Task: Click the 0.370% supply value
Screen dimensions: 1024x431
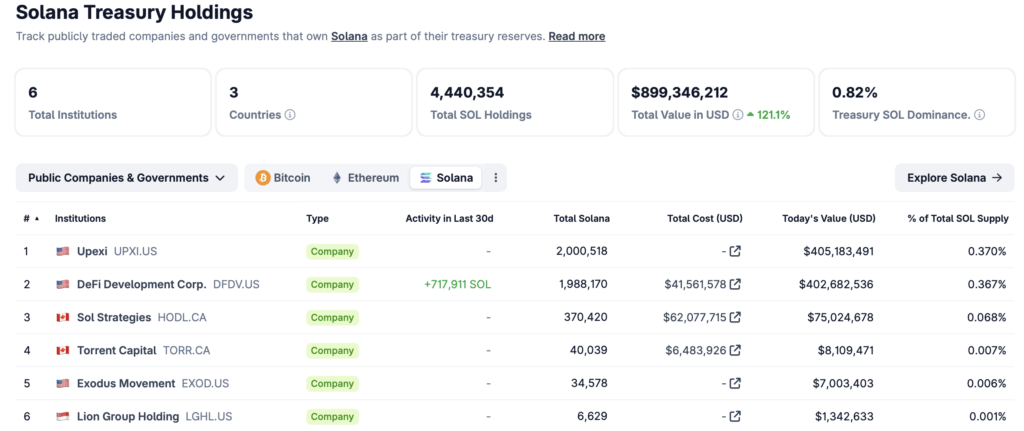Action: 987,251
